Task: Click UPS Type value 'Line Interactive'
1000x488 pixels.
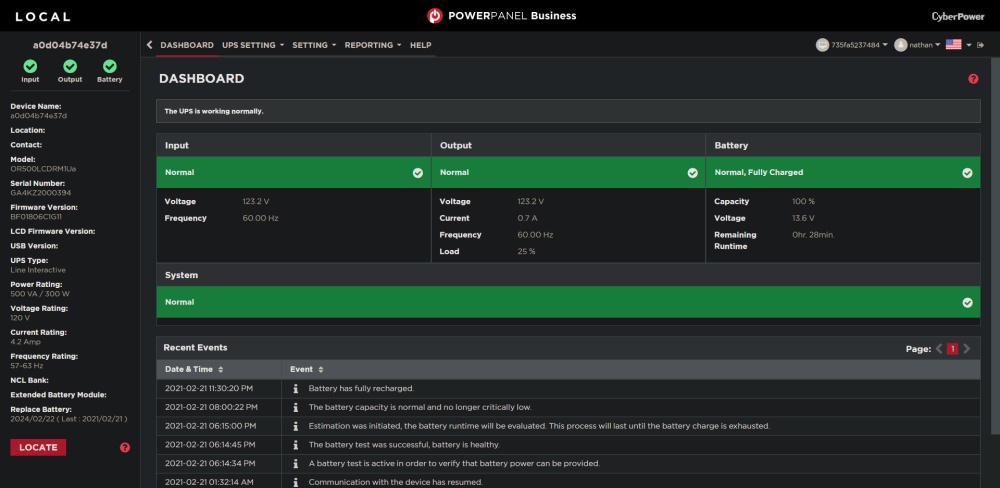Action: coord(38,270)
